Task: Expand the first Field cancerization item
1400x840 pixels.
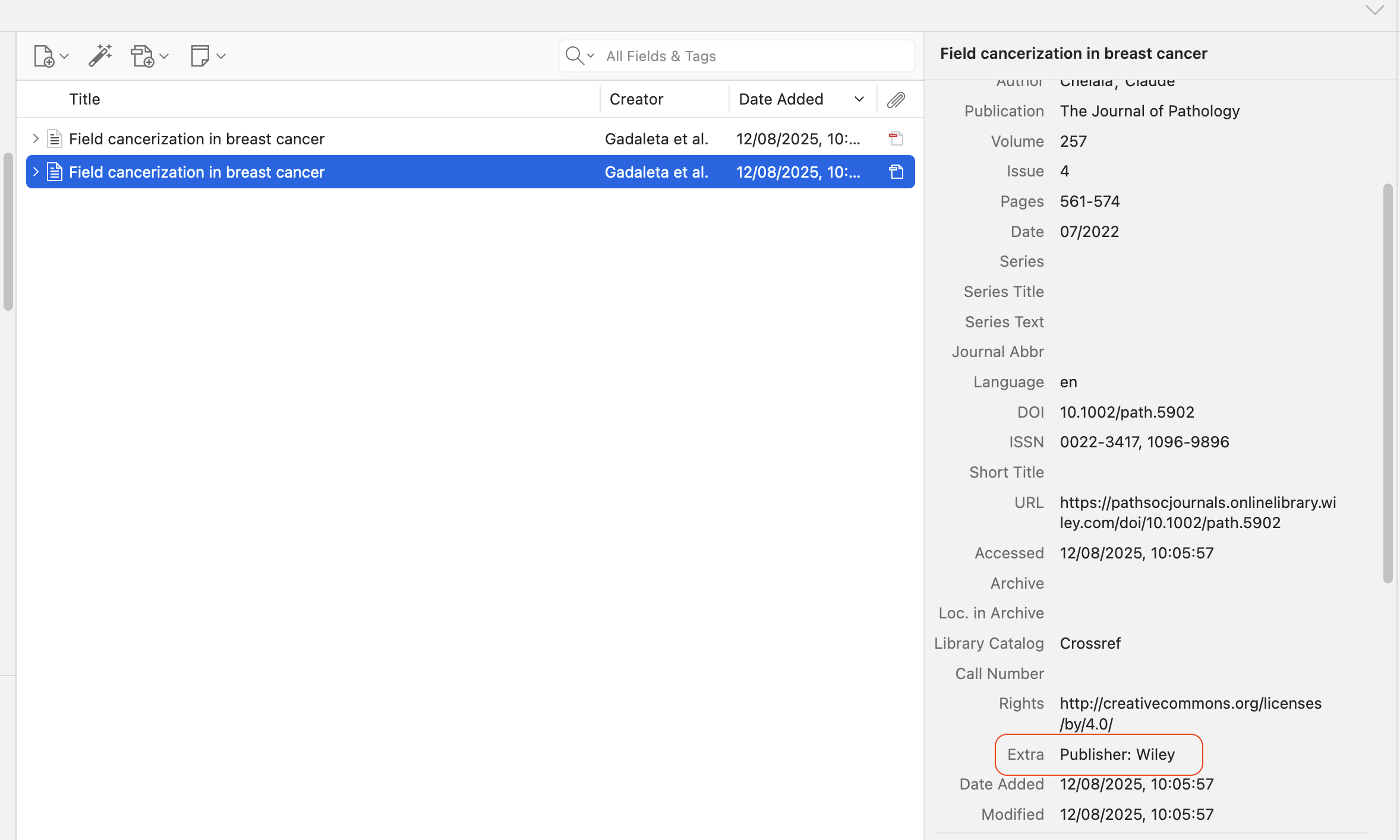Action: click(x=36, y=139)
